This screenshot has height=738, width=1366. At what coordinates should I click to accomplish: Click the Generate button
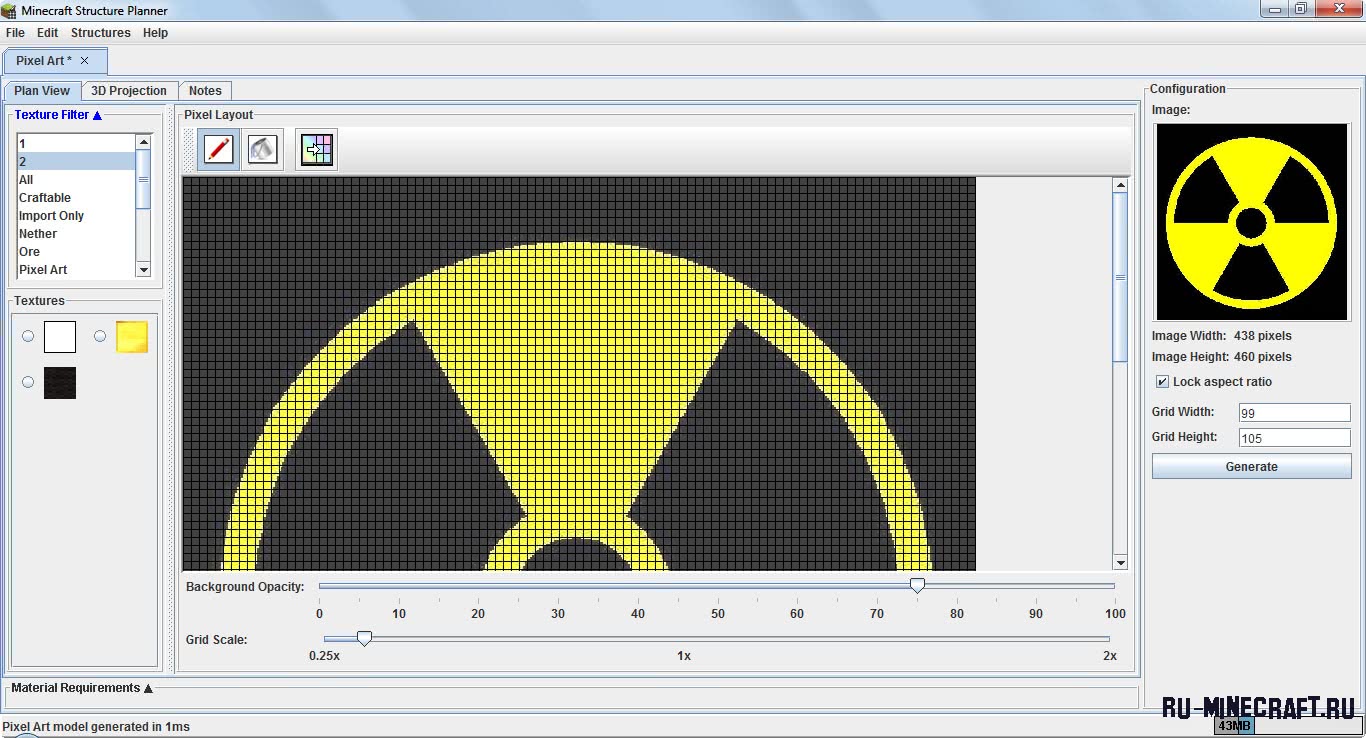[x=1251, y=467]
